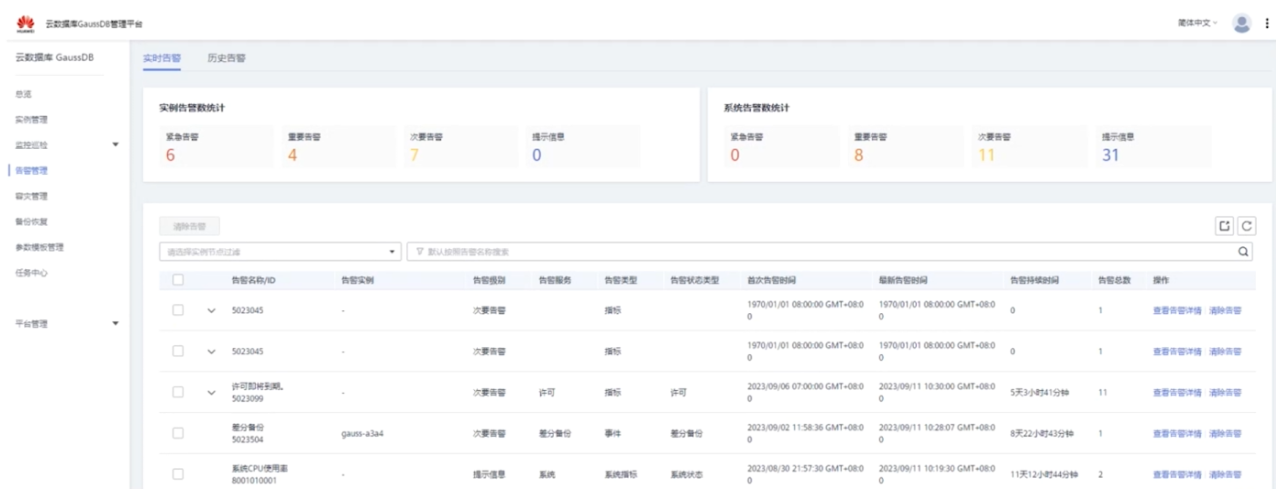Click the 告警持续时间 column header

(x=1034, y=280)
